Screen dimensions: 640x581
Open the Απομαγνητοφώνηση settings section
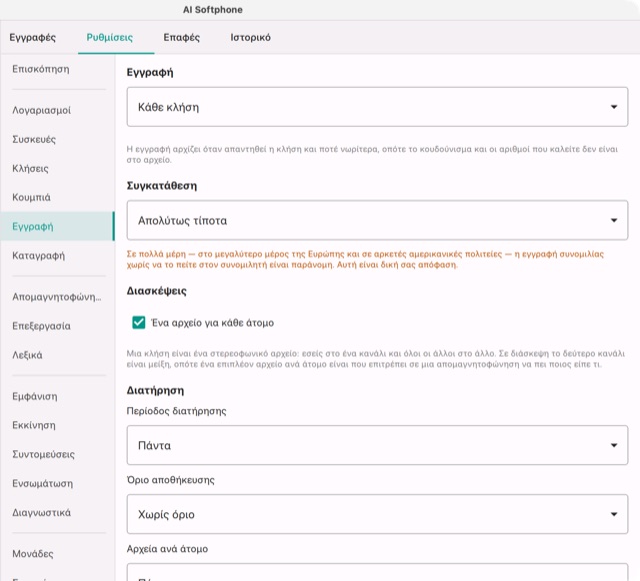click(x=57, y=297)
